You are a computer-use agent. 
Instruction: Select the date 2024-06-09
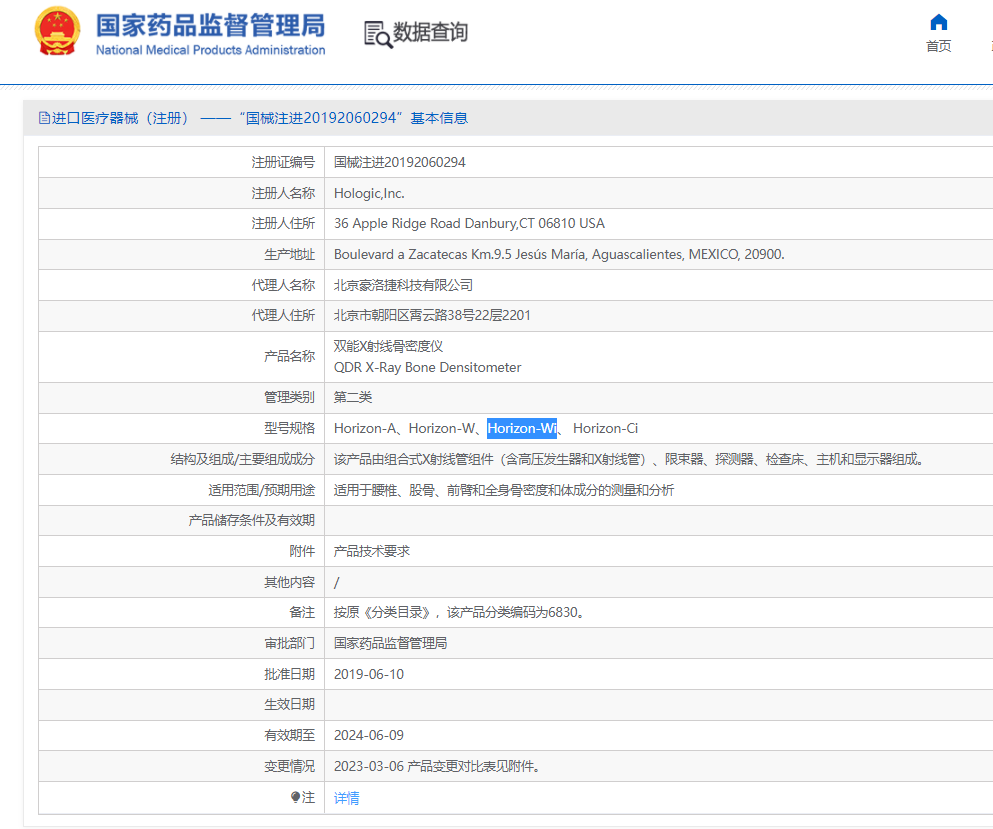click(x=369, y=735)
